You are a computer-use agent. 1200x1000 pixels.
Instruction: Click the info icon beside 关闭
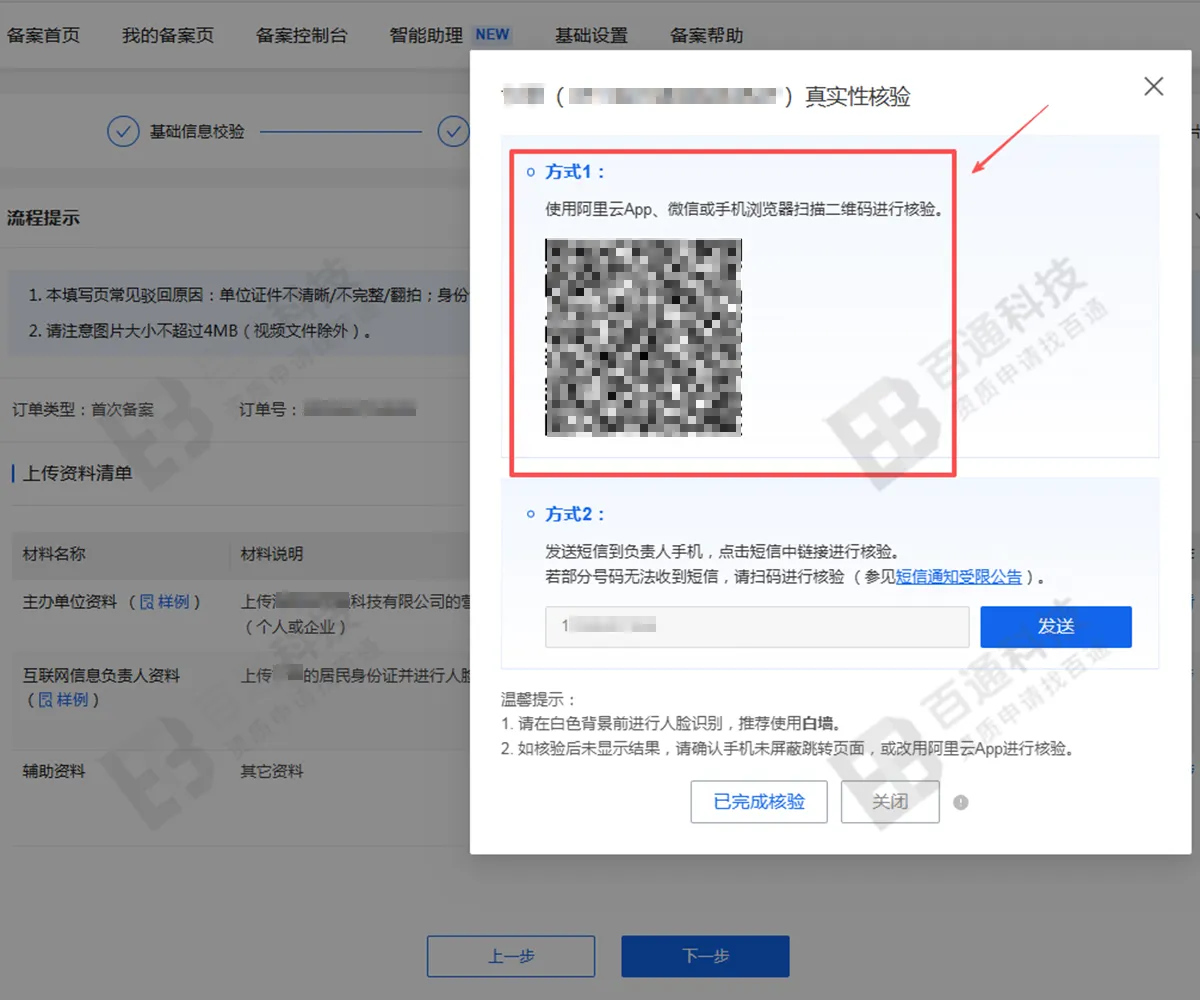click(x=961, y=802)
